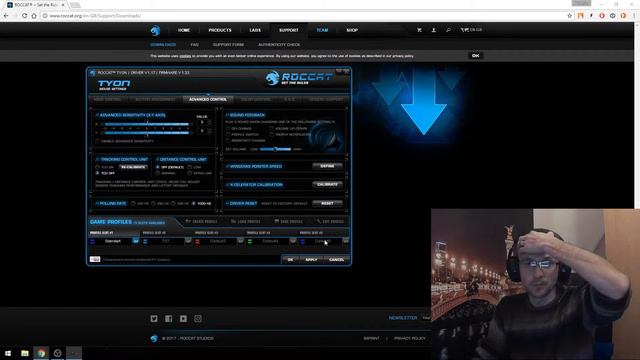Image resolution: width=640 pixels, height=360 pixels.
Task: Tick the Sensitivity Change sound feedback checkbox
Action: tap(228, 140)
